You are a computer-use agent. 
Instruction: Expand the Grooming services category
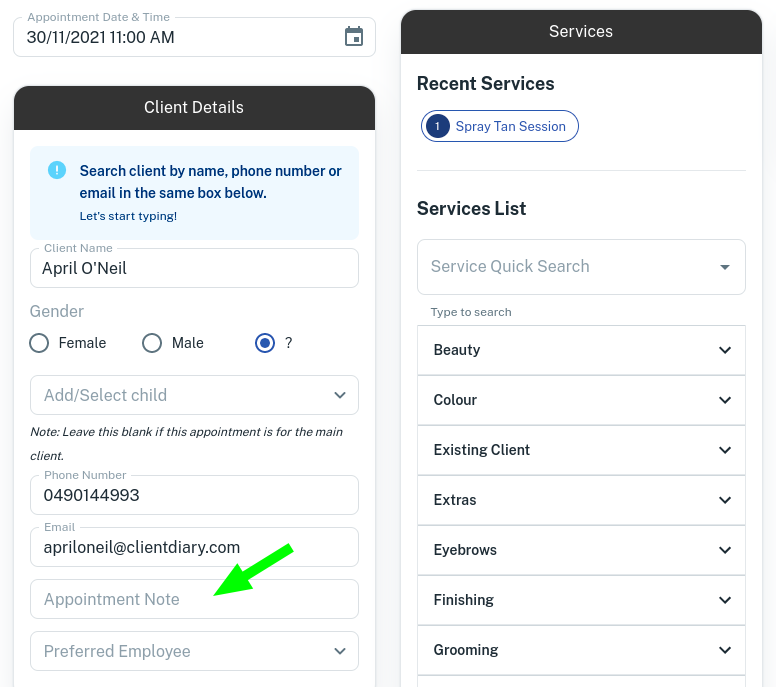click(x=580, y=650)
